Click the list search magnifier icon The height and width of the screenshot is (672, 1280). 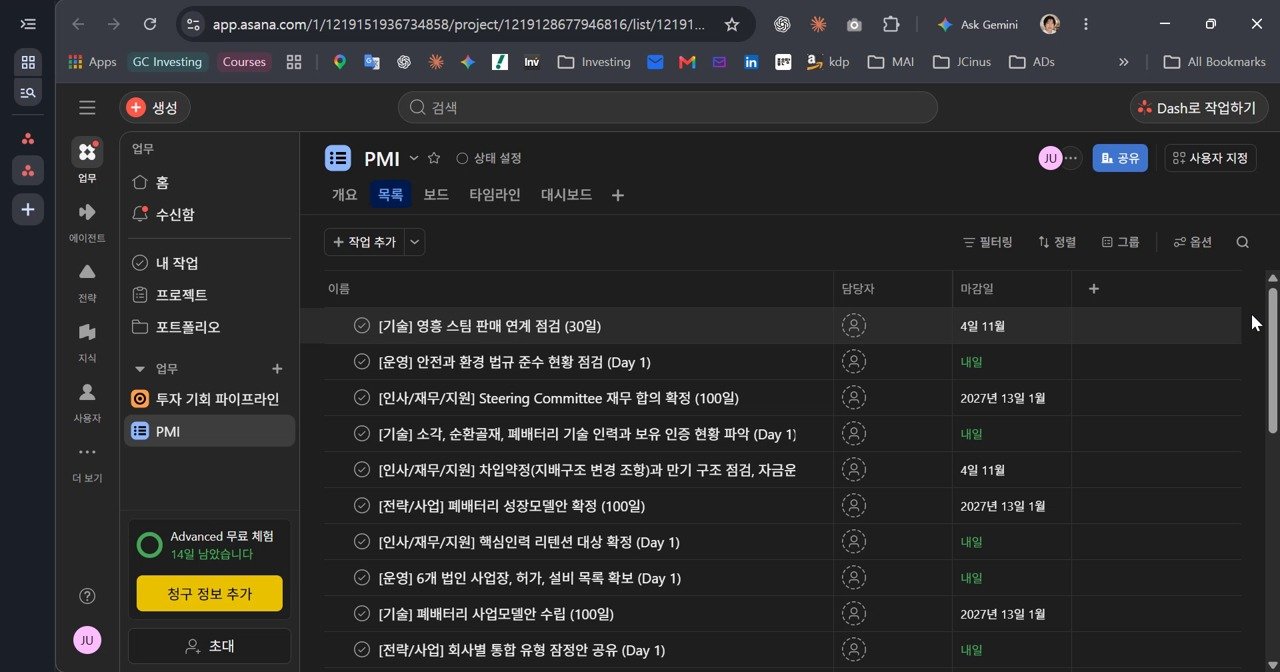[x=1243, y=242]
